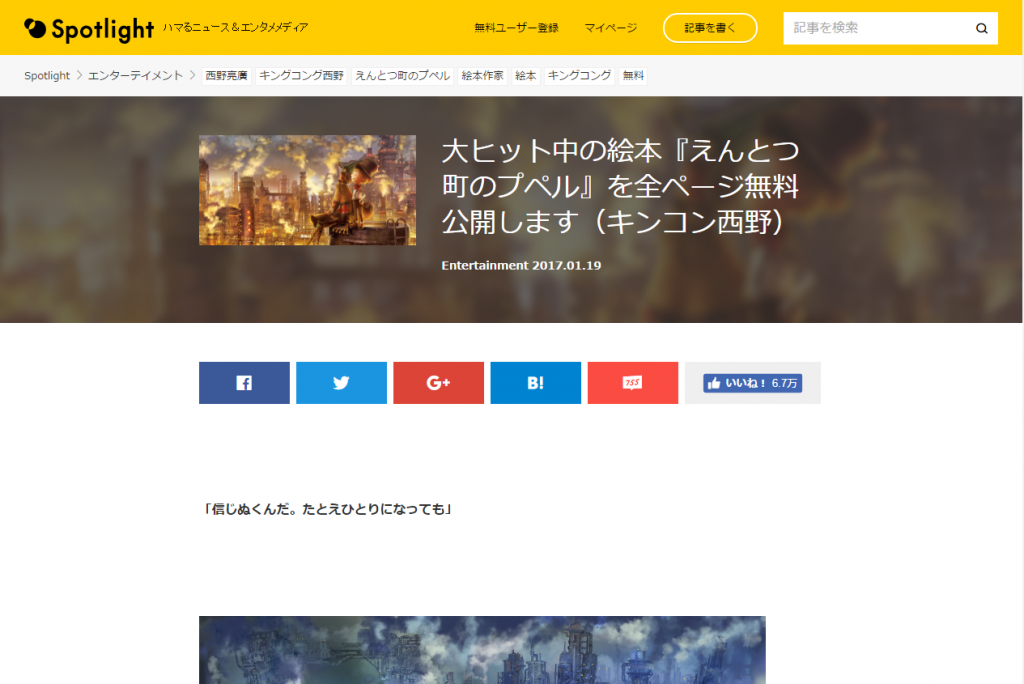Select the キングコング tag

[x=579, y=76]
